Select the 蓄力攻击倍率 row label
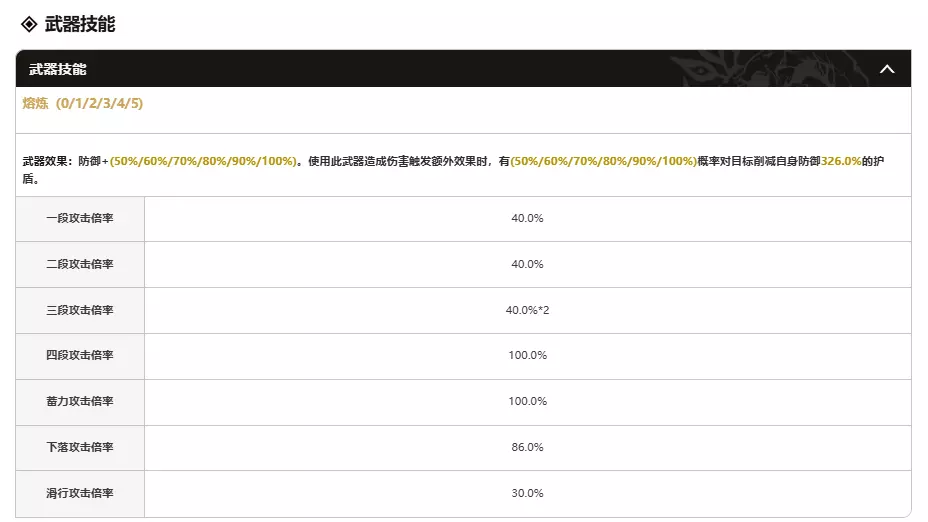Screen dimensions: 928x522 tap(80, 401)
